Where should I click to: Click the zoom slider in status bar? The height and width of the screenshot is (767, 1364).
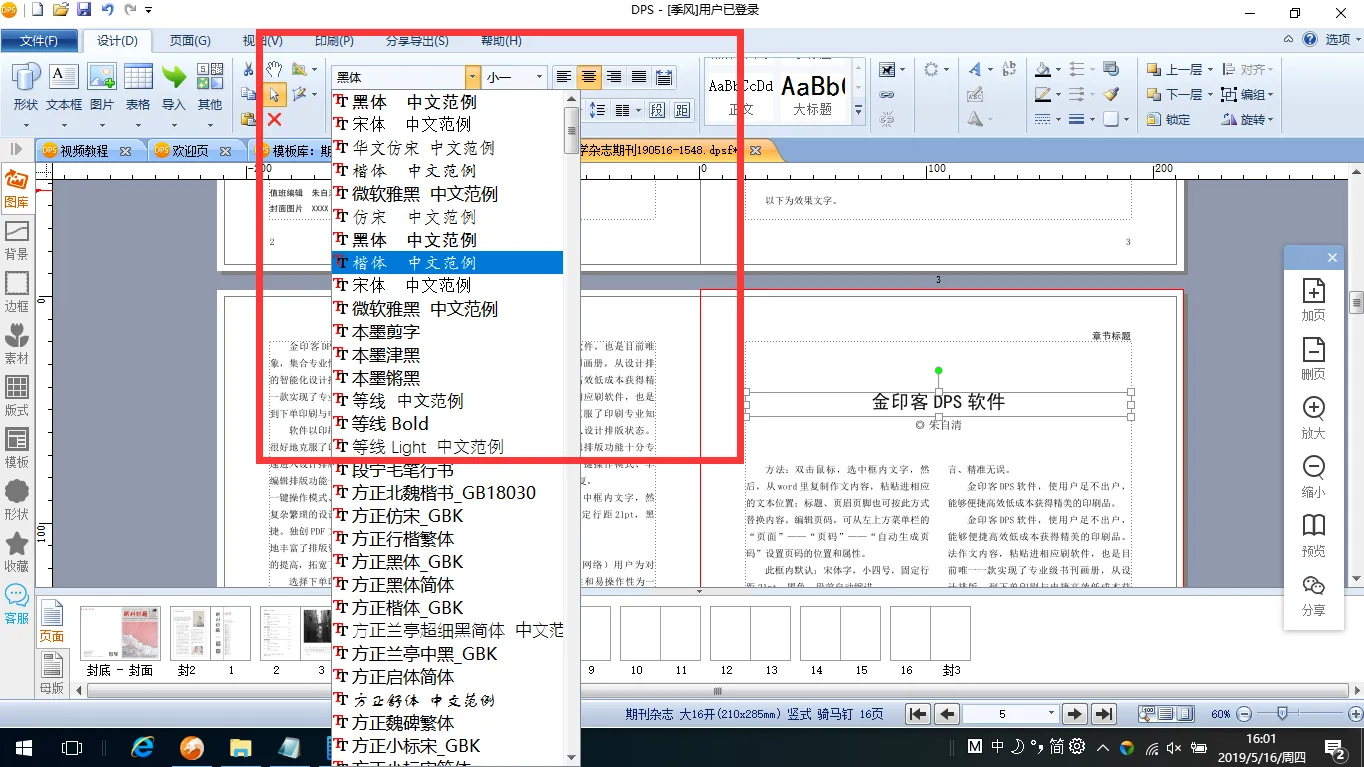pyautogui.click(x=1282, y=714)
